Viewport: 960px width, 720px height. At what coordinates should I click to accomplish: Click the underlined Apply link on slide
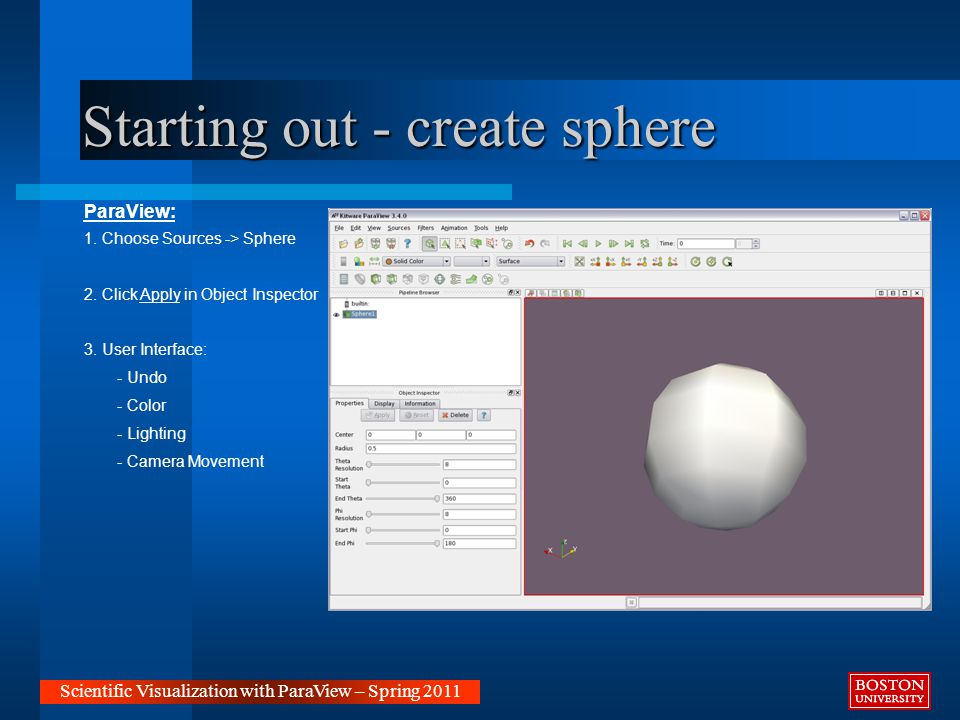tap(160, 294)
